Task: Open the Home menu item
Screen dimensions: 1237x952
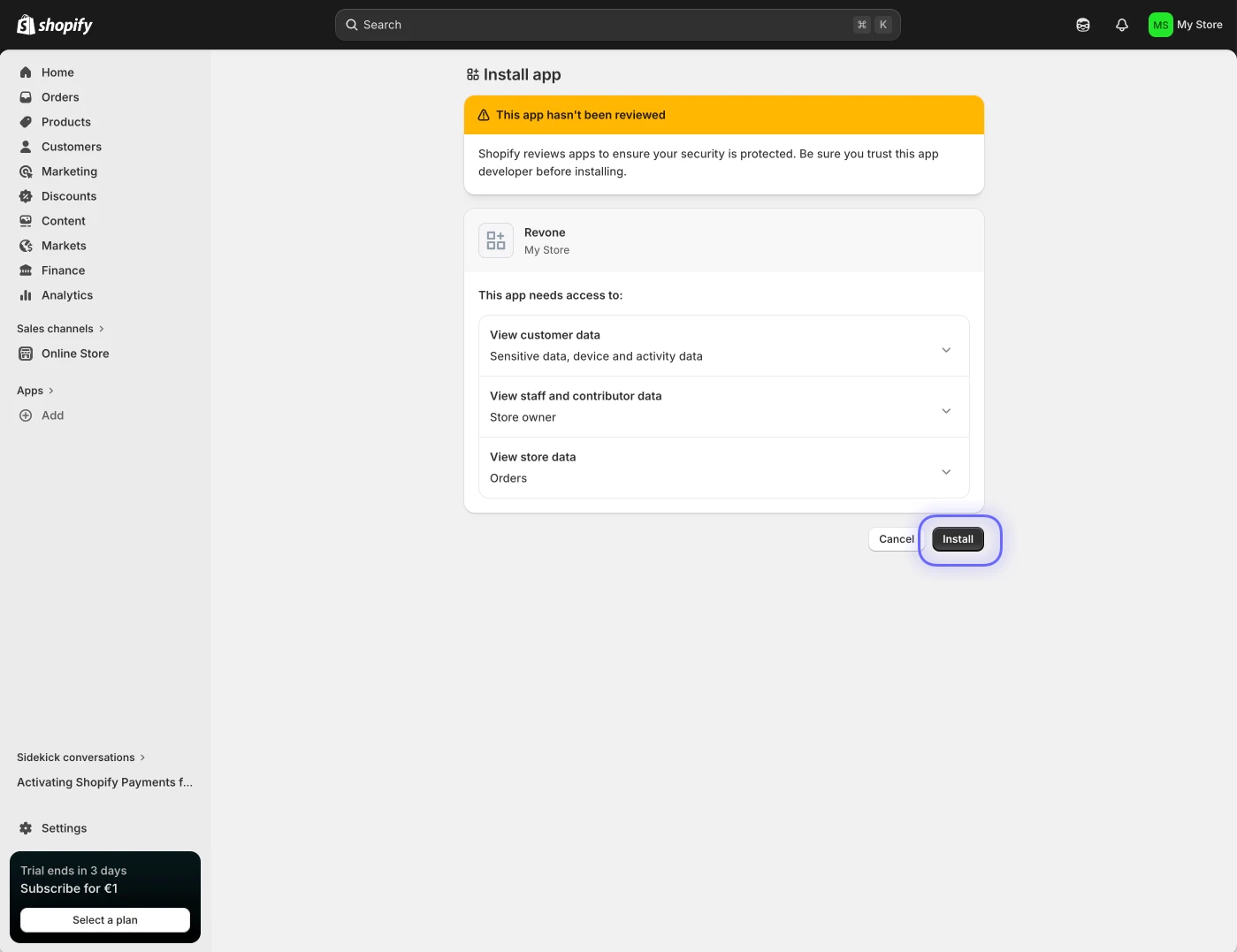Action: tap(105, 72)
